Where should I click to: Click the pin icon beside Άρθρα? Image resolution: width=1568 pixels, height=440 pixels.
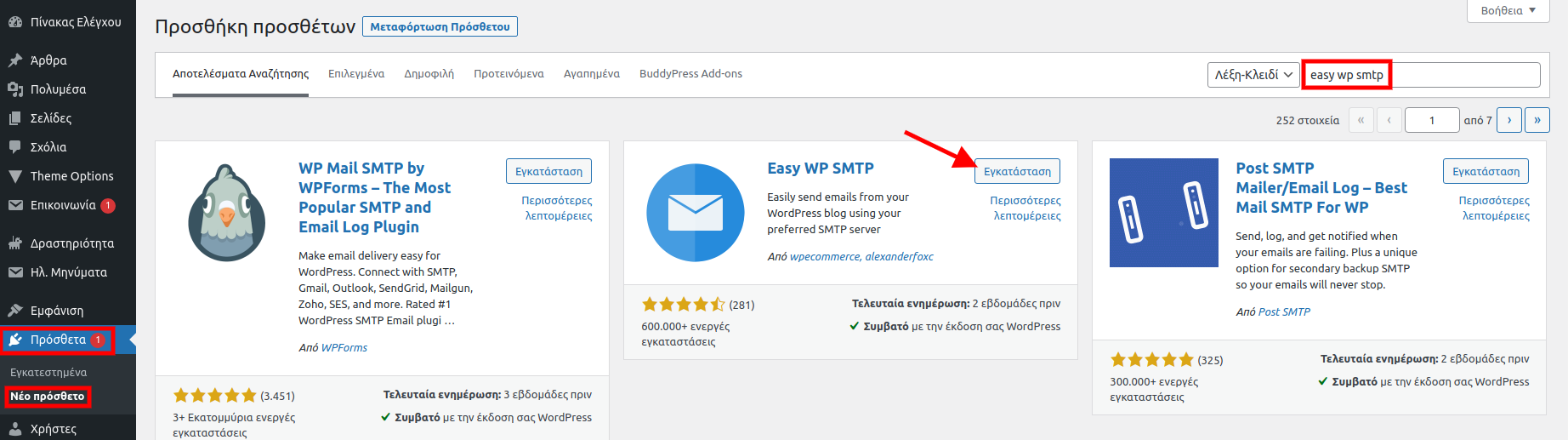coord(15,60)
